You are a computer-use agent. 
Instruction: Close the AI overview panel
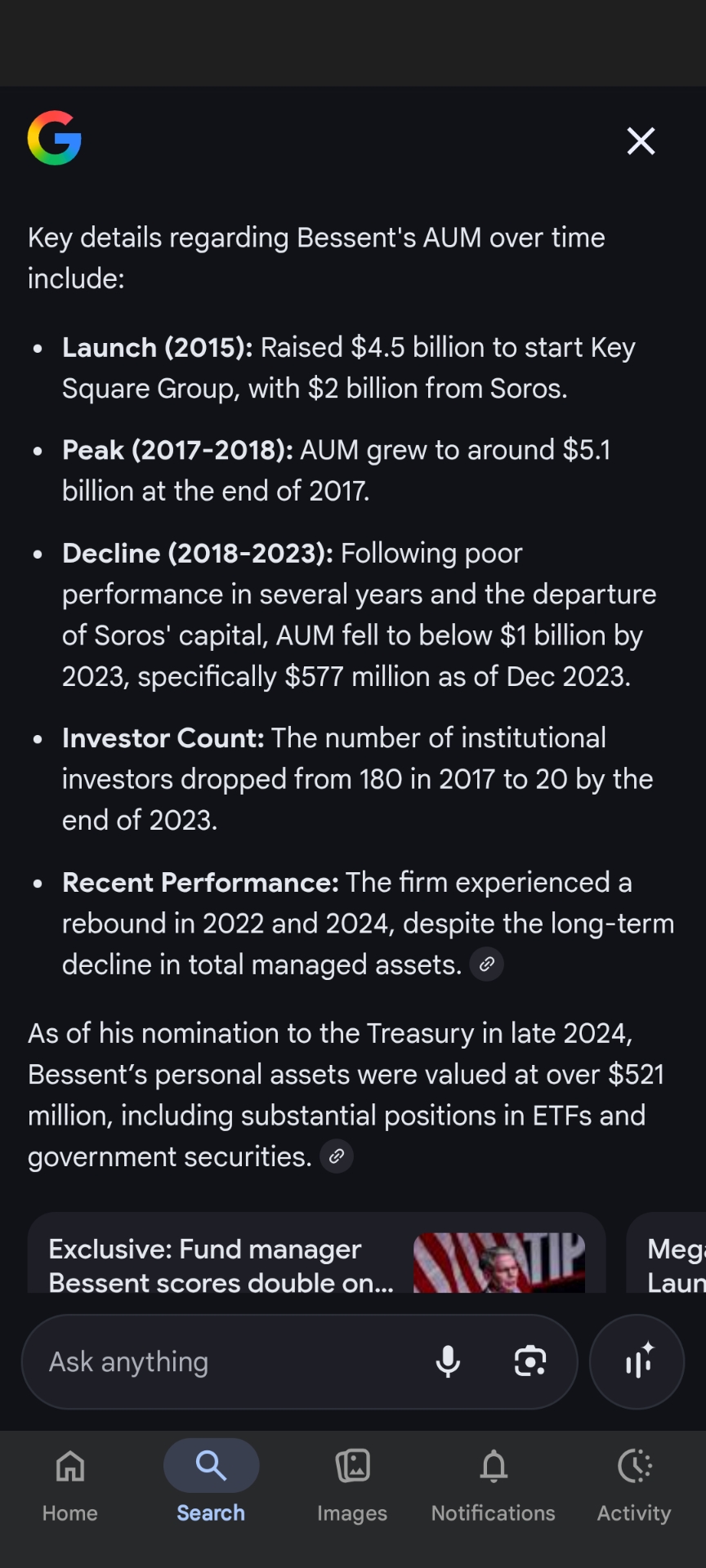pyautogui.click(x=641, y=141)
